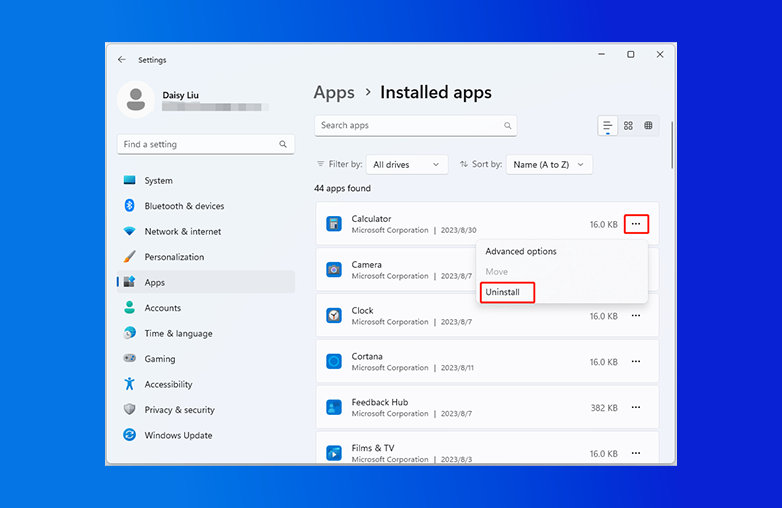Click the magnifier in Find a setting
The width and height of the screenshot is (782, 508).
pos(283,144)
